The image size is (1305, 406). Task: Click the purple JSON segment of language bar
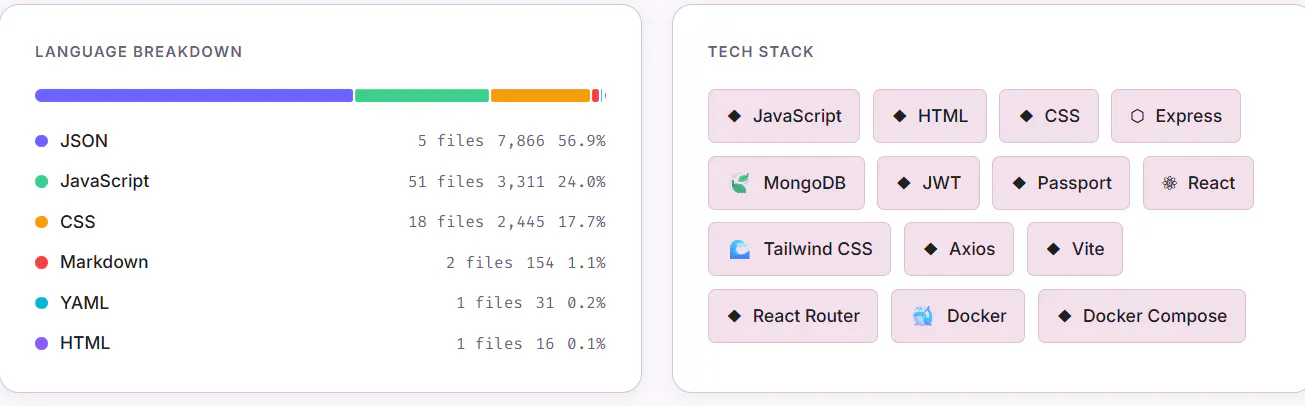pos(194,96)
